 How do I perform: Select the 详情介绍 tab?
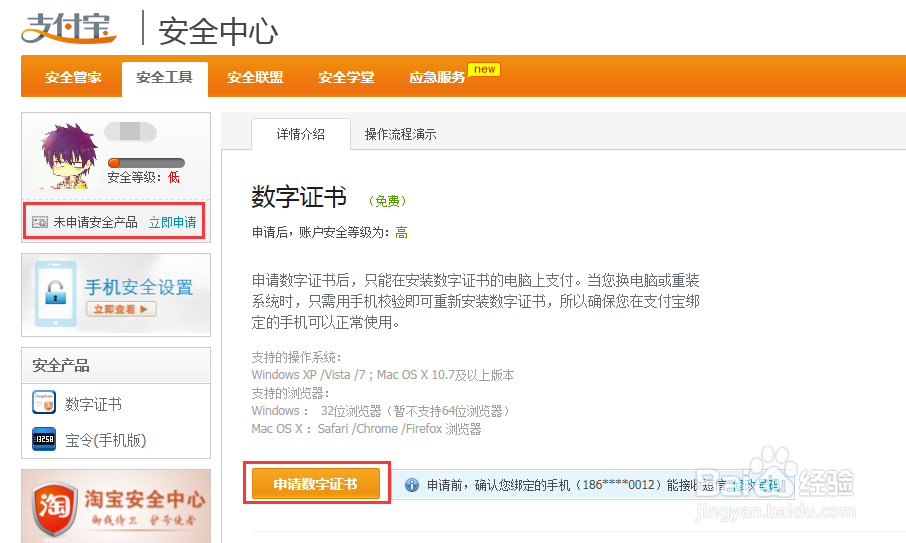click(x=300, y=134)
